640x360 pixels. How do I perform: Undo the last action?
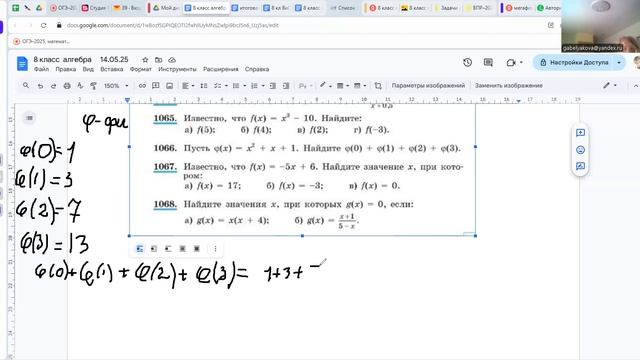[40, 86]
